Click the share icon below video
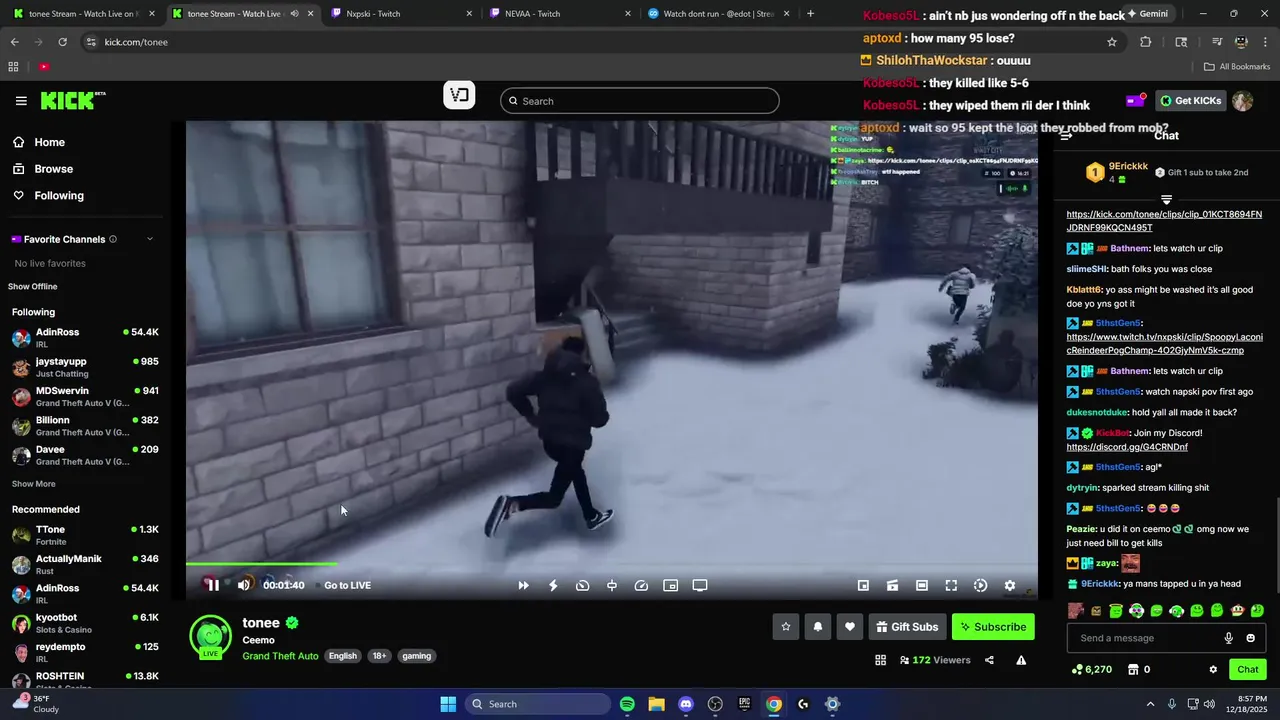Image resolution: width=1280 pixels, height=720 pixels. (x=989, y=660)
